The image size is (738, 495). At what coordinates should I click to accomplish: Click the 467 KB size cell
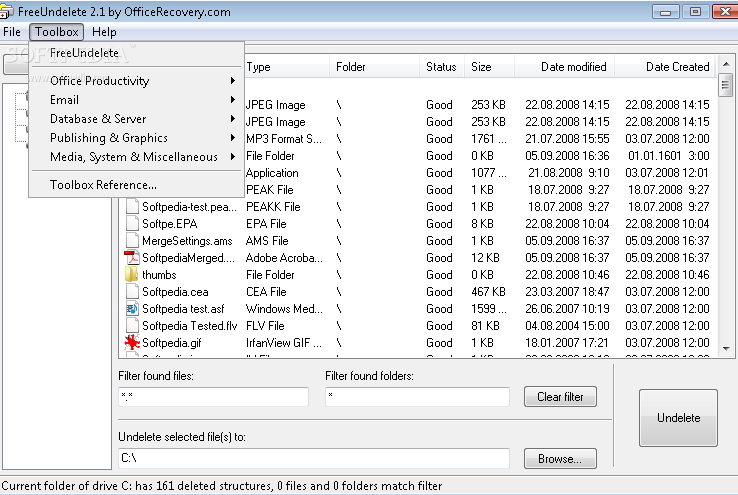click(x=489, y=292)
